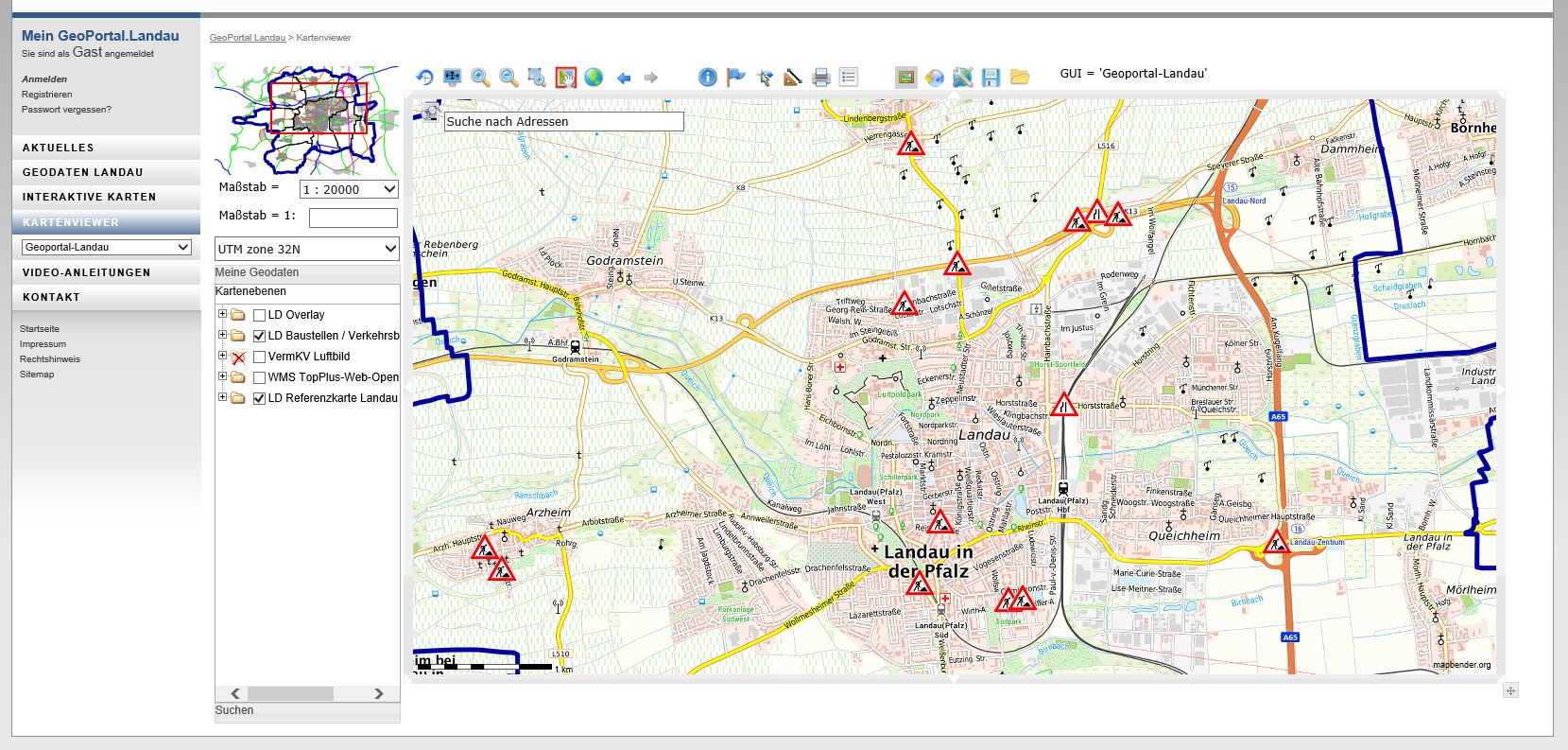The width and height of the screenshot is (1568, 750).
Task: Go back to previous map extent arrow
Action: (x=624, y=78)
